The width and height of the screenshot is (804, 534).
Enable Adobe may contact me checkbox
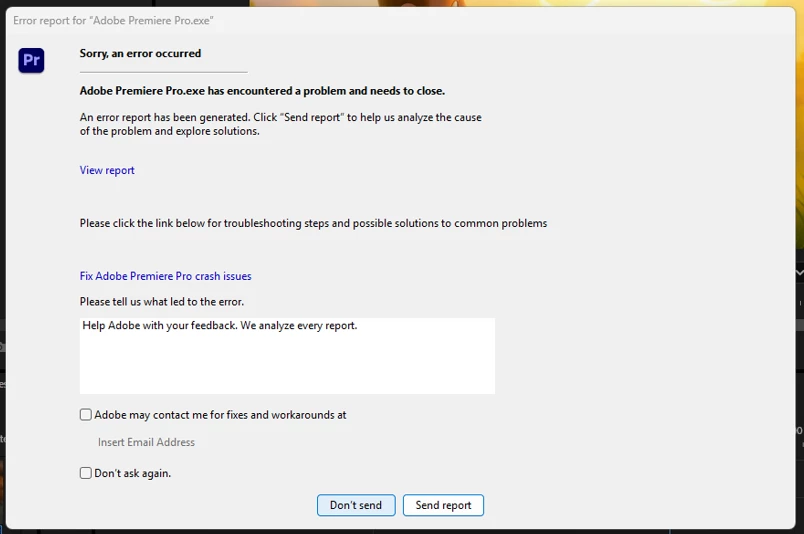[86, 414]
